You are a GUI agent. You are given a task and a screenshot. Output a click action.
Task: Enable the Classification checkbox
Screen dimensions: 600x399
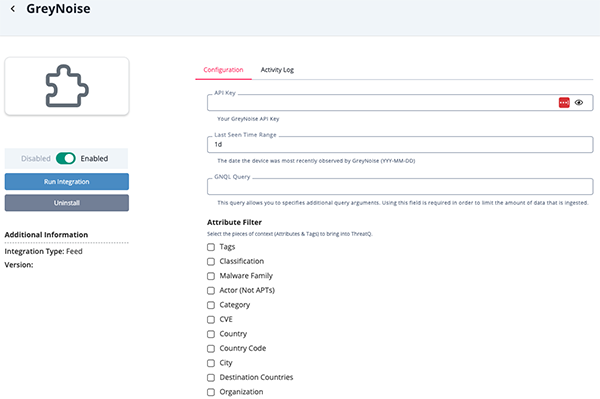click(211, 262)
